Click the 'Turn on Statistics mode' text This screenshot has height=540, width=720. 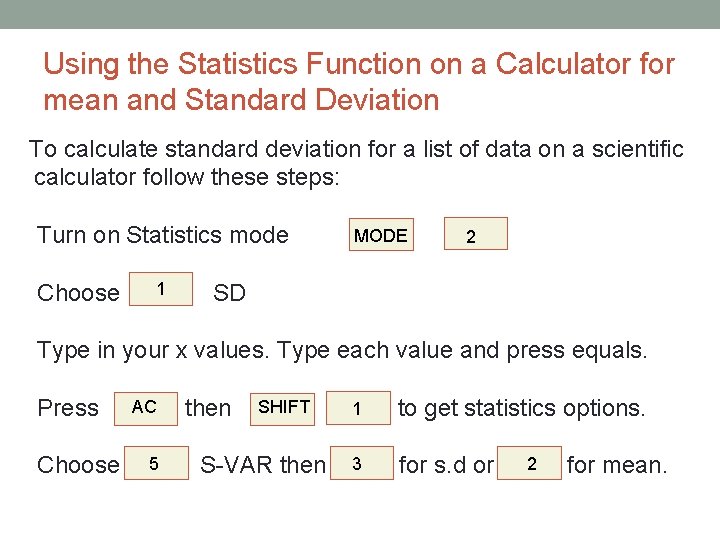click(x=162, y=235)
